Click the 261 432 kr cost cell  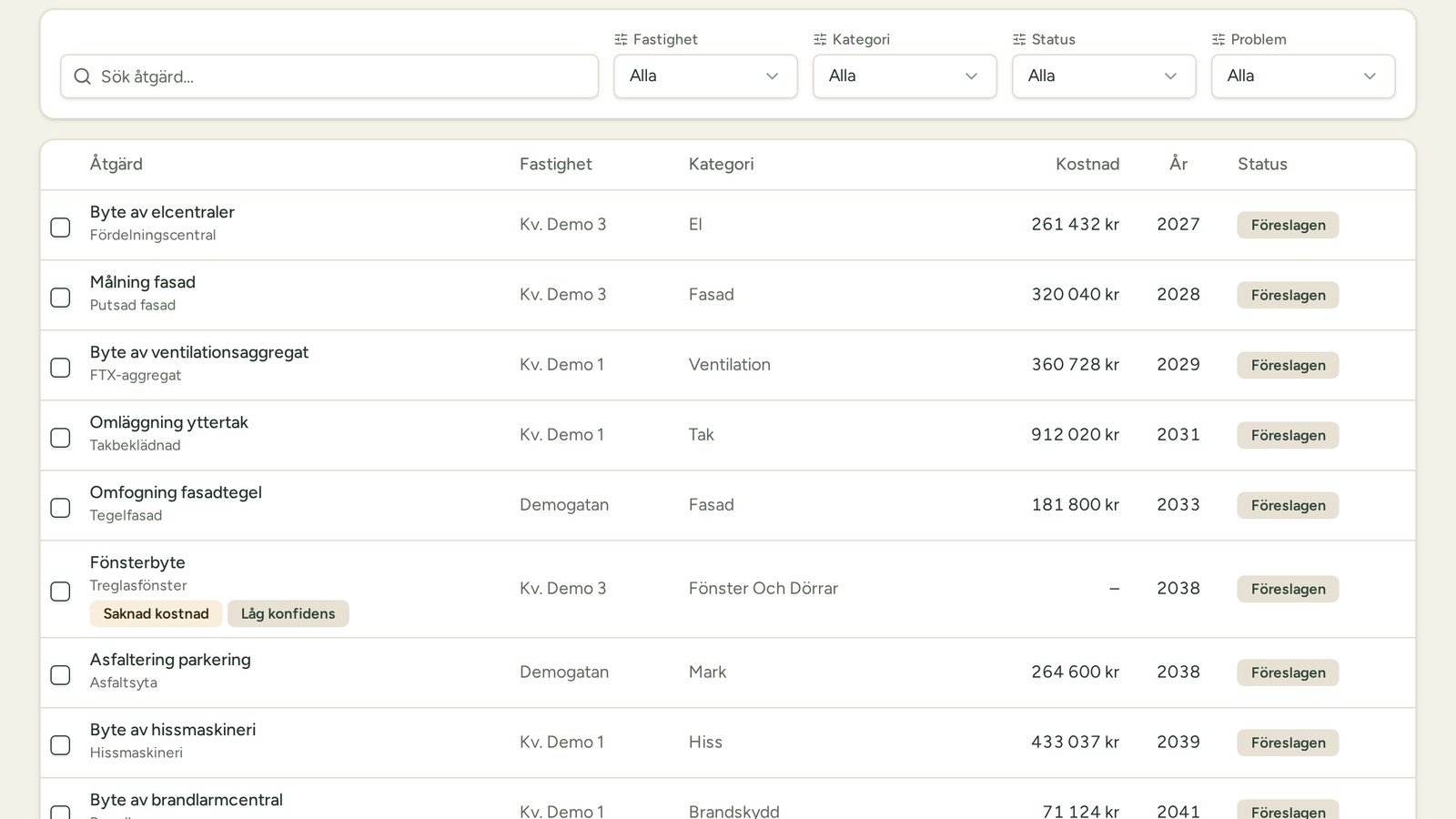[x=1075, y=224]
